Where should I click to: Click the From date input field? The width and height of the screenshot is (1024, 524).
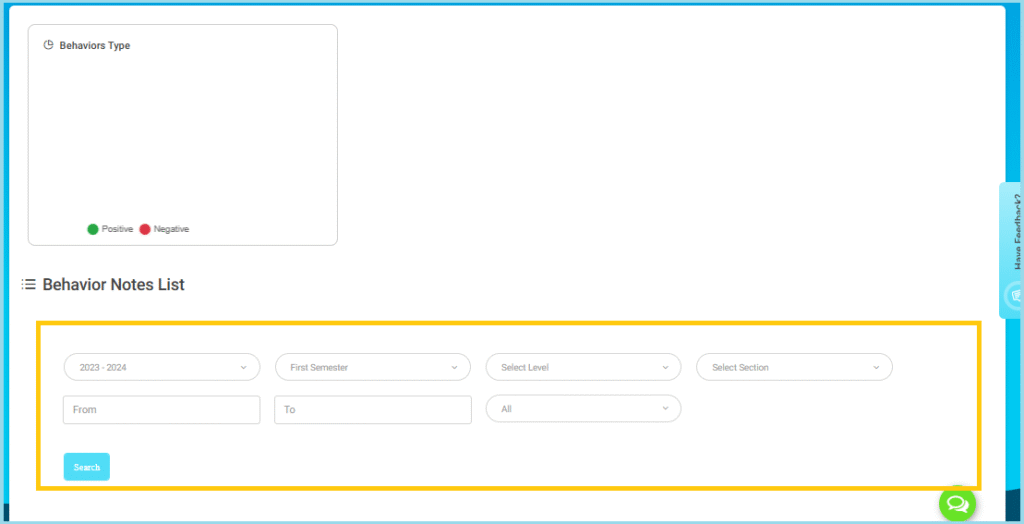pos(162,409)
